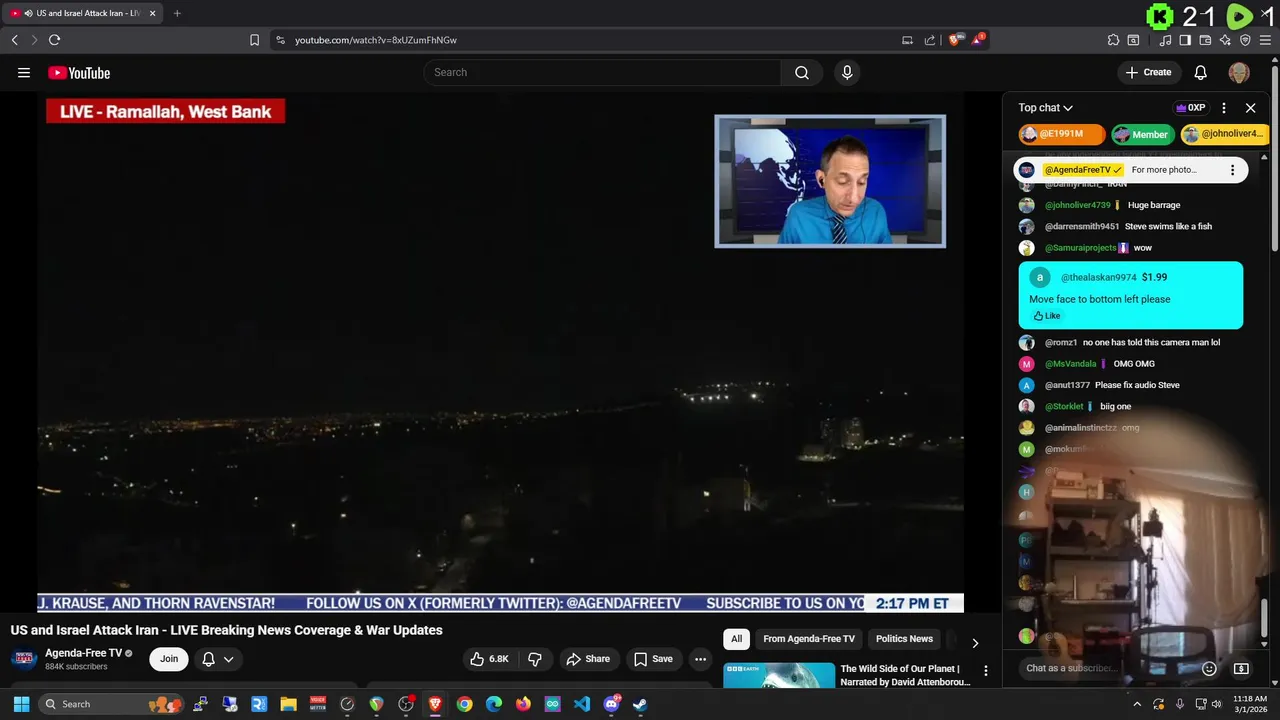The width and height of the screenshot is (1280, 720).
Task: Like the video with thumbs up
Action: (x=491, y=659)
